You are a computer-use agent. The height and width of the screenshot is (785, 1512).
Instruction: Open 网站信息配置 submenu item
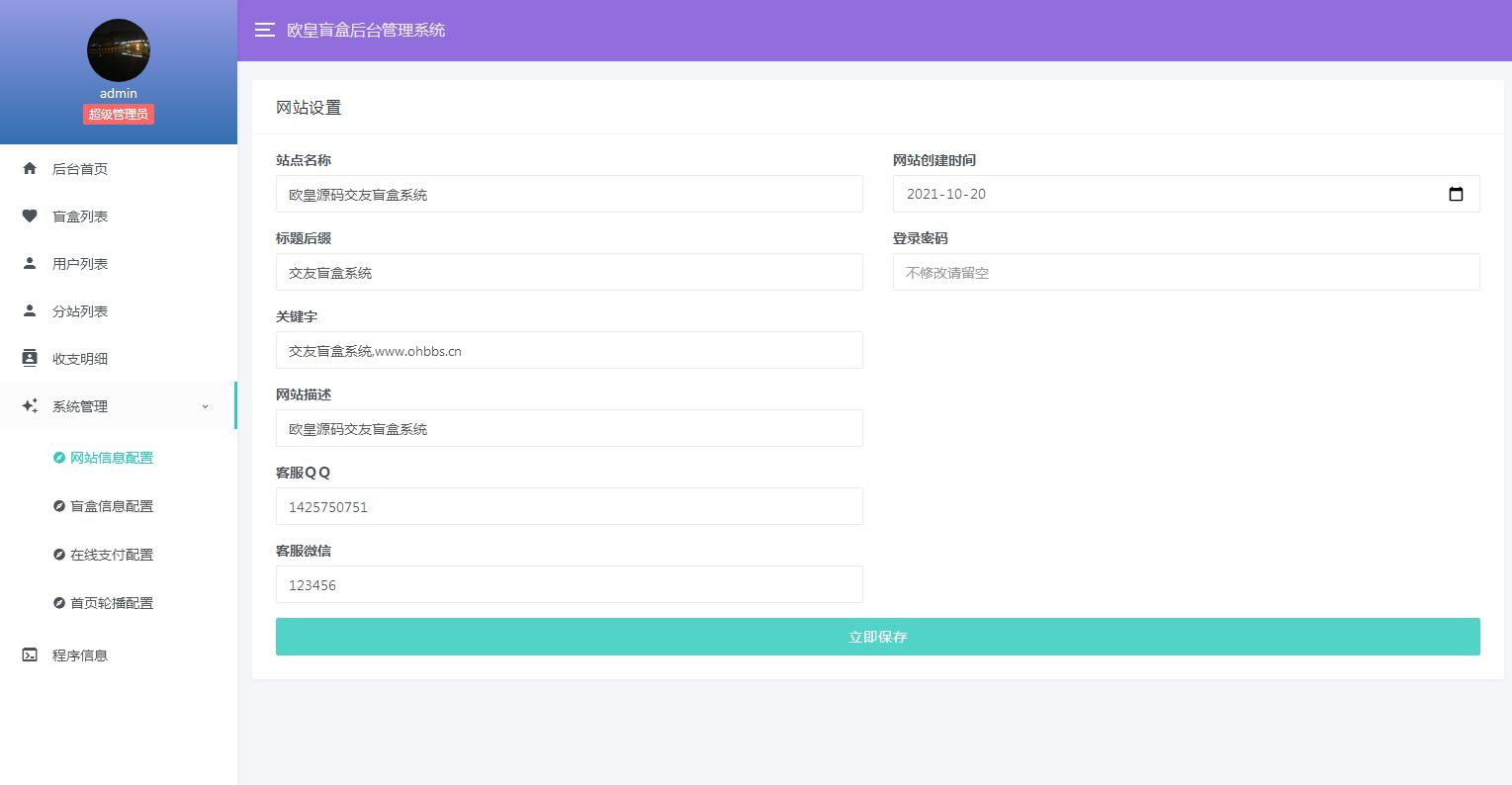pyautogui.click(x=112, y=458)
